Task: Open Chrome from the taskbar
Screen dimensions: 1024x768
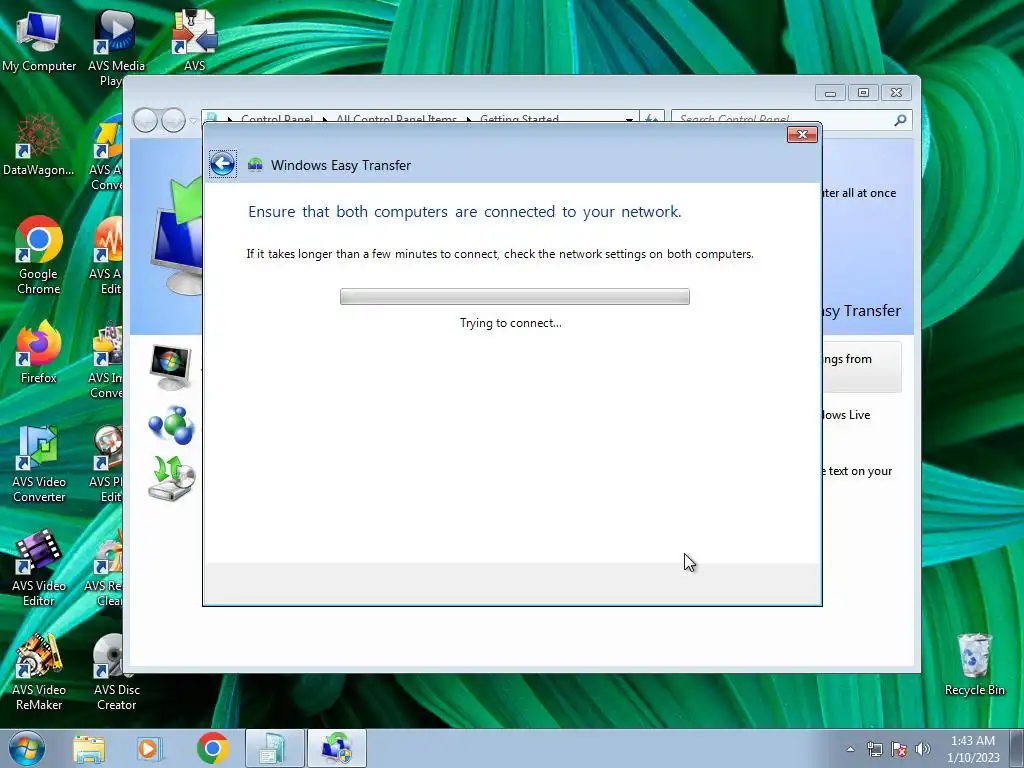Action: 212,748
